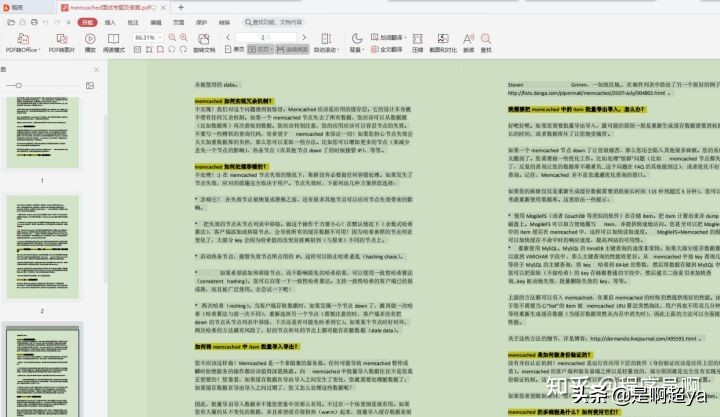Click the zoom out magnifier icon
This screenshot has height=417, width=720.
tap(172, 37)
